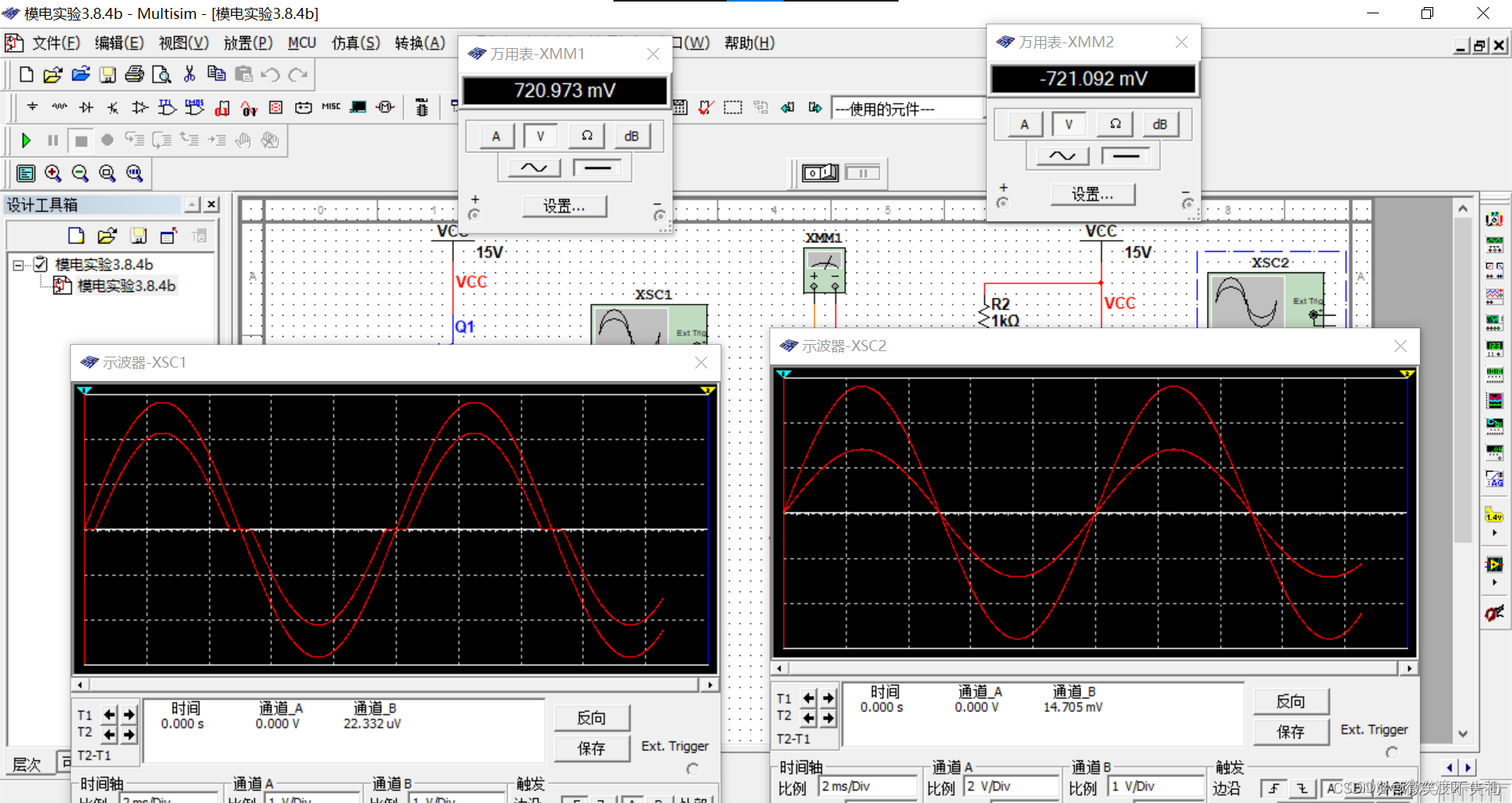Screen dimensions: 1512x803
Task: Zoom in on the schematic
Action: (53, 173)
